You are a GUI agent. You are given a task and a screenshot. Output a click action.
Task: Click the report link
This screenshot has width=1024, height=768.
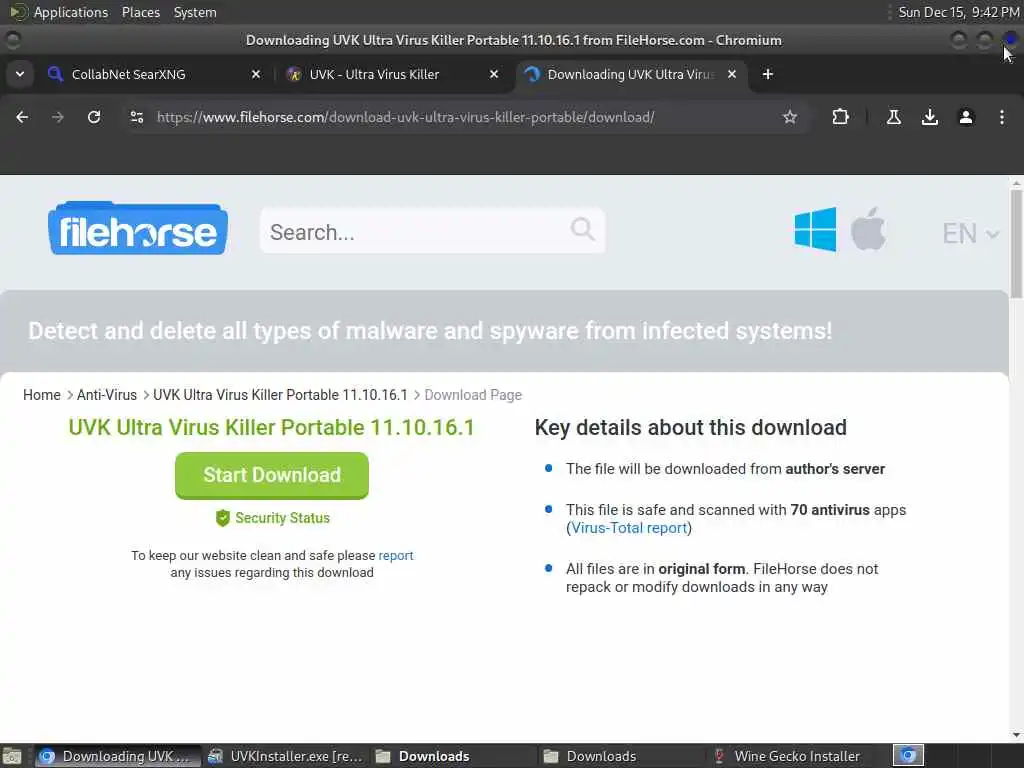tap(396, 556)
